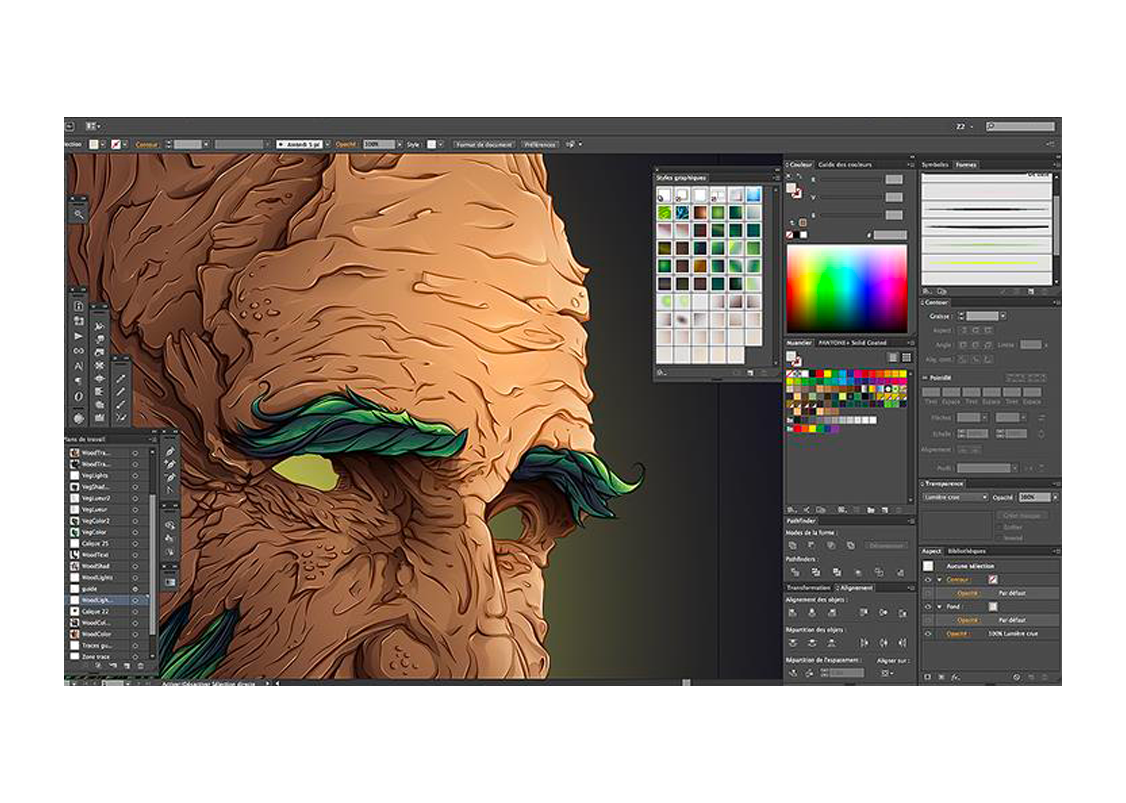Click the Minus Back pathfinder icon
Viewport: 1126px width, 803px height.
click(x=901, y=572)
